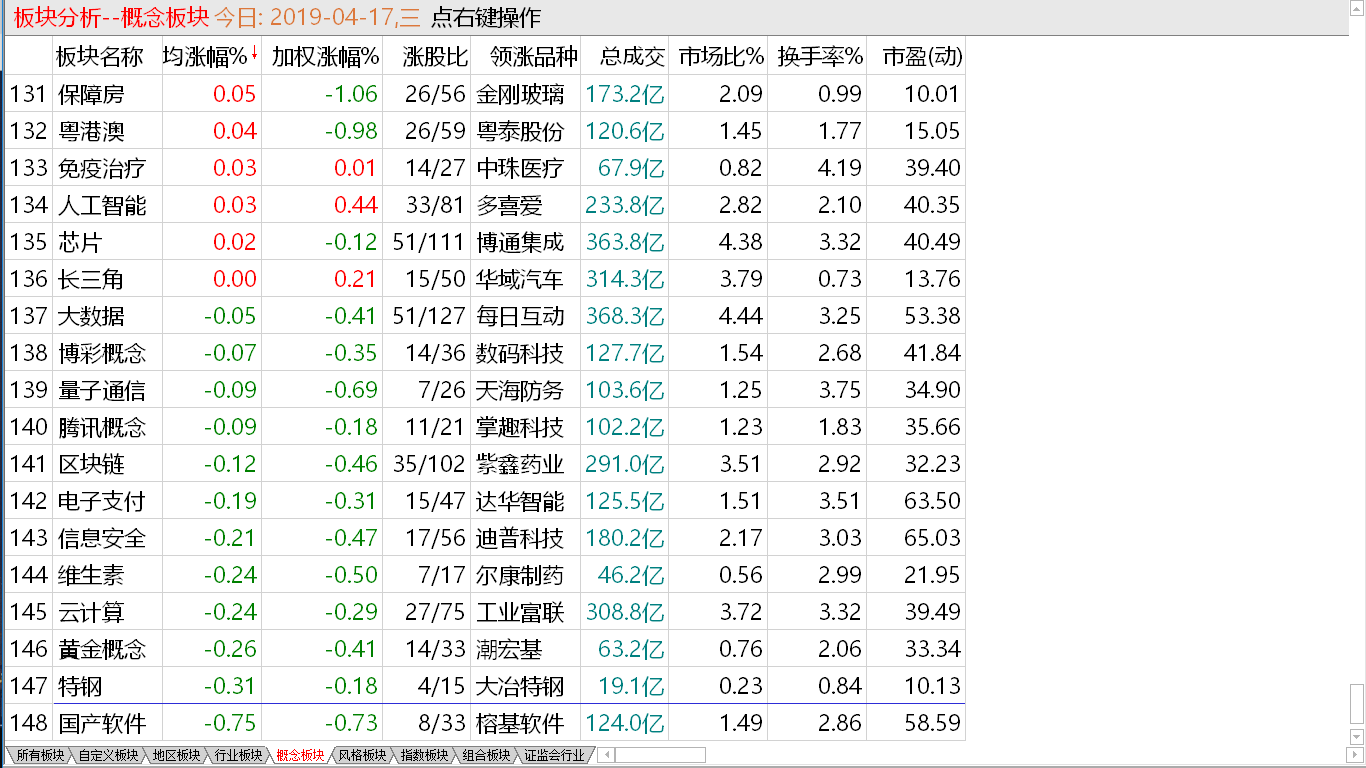Switch to the 自定义板块 tab
1366x768 pixels.
click(107, 755)
